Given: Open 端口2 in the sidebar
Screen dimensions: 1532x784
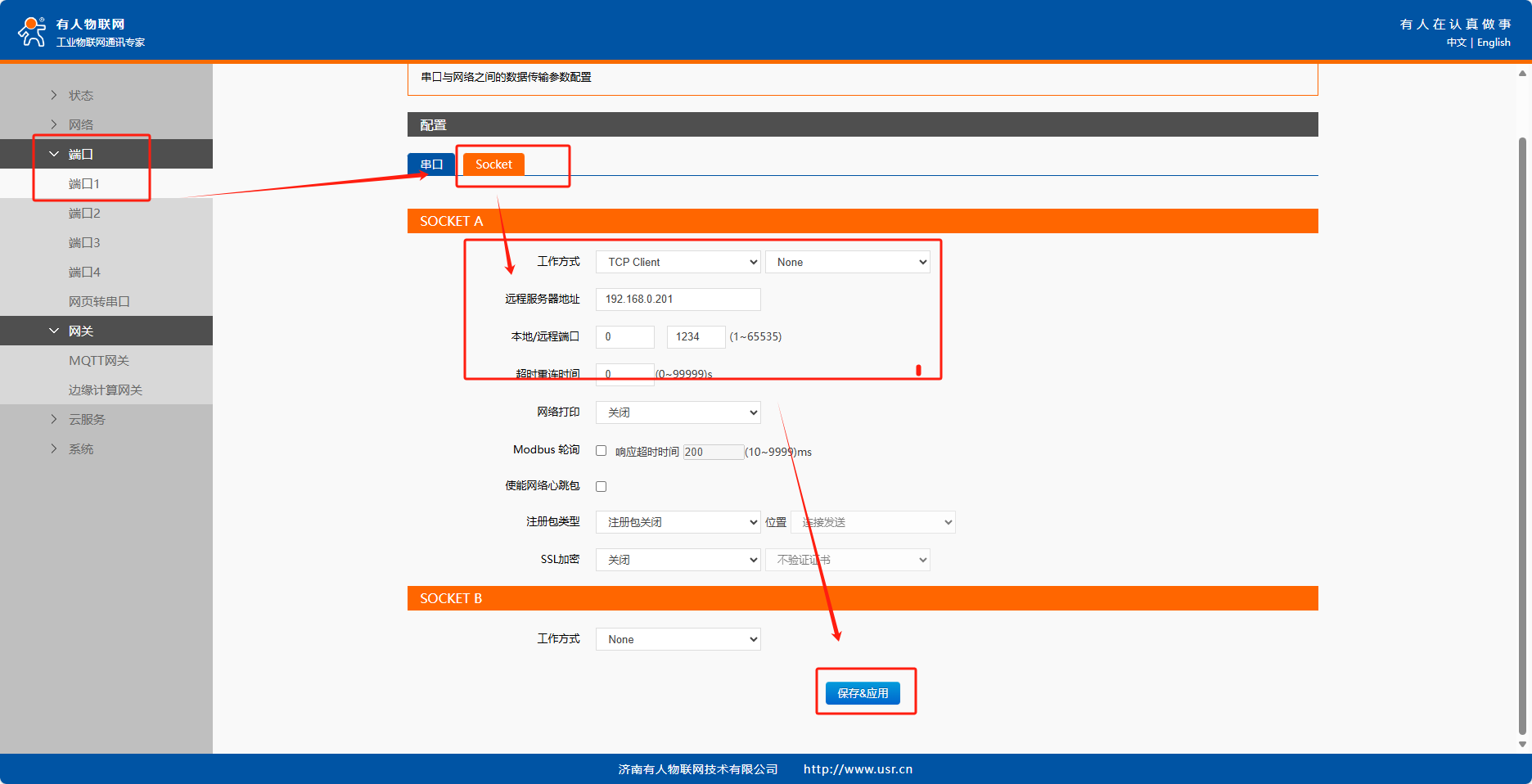Looking at the screenshot, I should pyautogui.click(x=84, y=213).
